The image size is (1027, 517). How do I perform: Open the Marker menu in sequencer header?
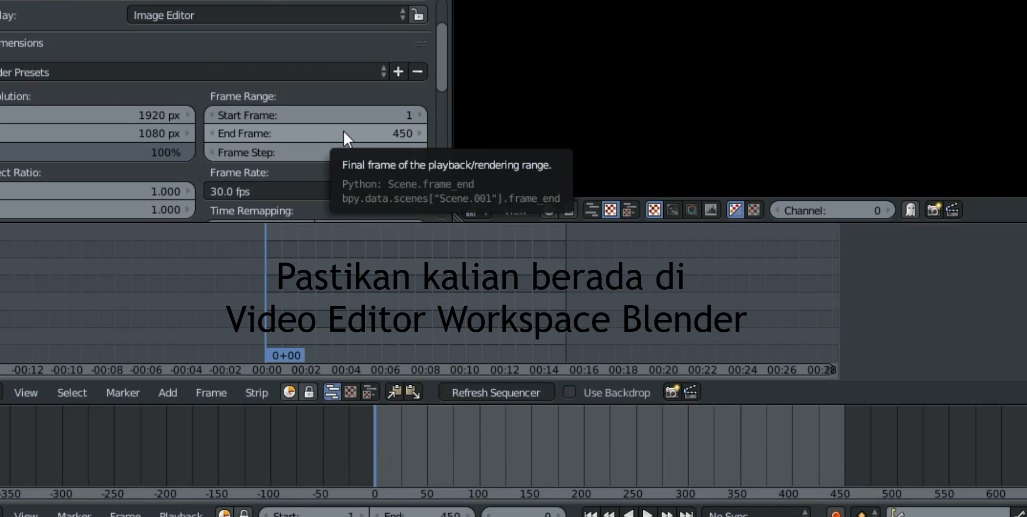pos(123,393)
